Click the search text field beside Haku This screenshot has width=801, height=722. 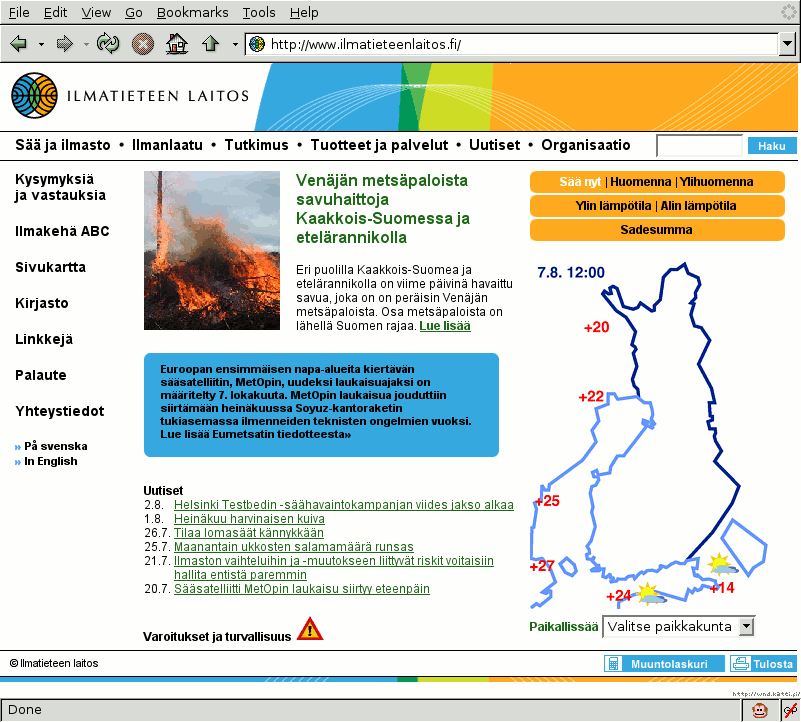tap(699, 146)
